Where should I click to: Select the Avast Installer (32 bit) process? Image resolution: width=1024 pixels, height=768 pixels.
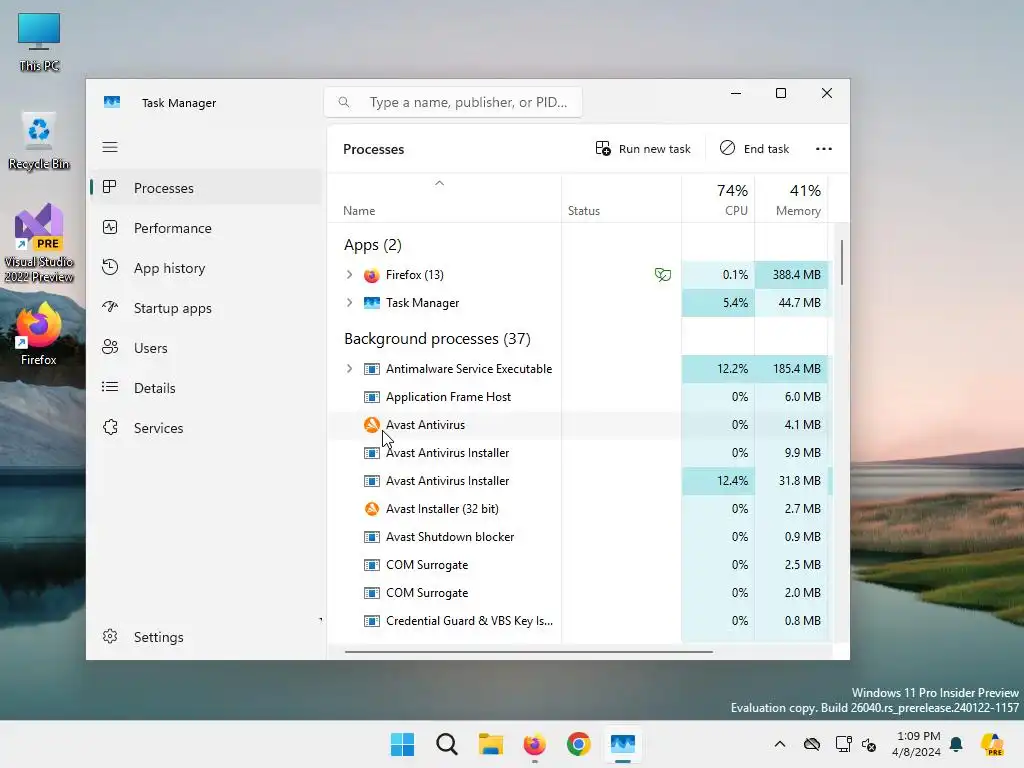579,509
